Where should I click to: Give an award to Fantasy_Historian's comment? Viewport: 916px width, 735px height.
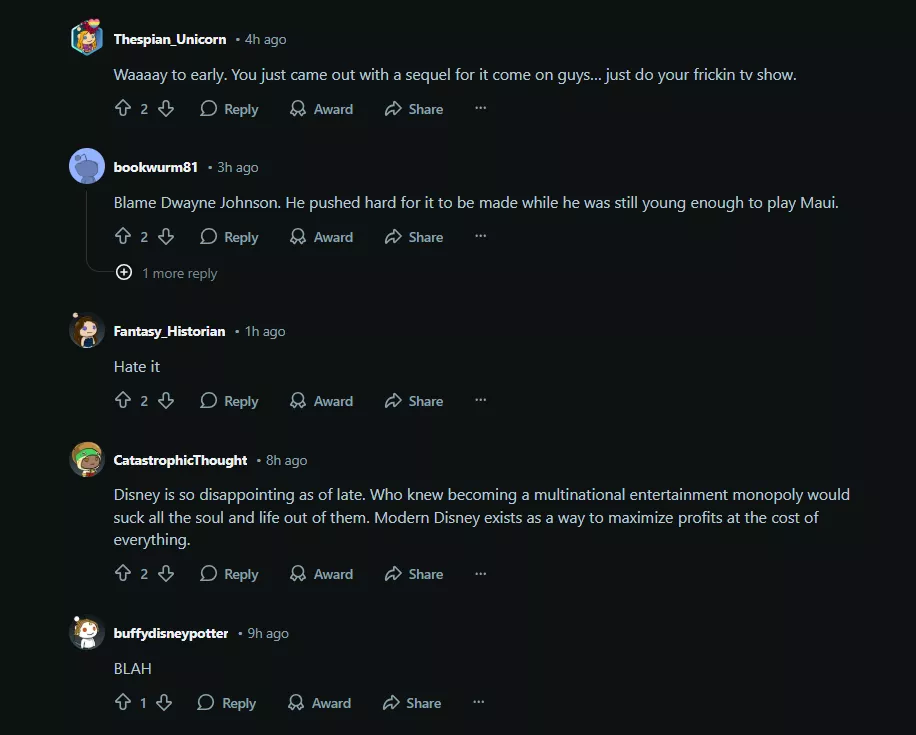(321, 401)
